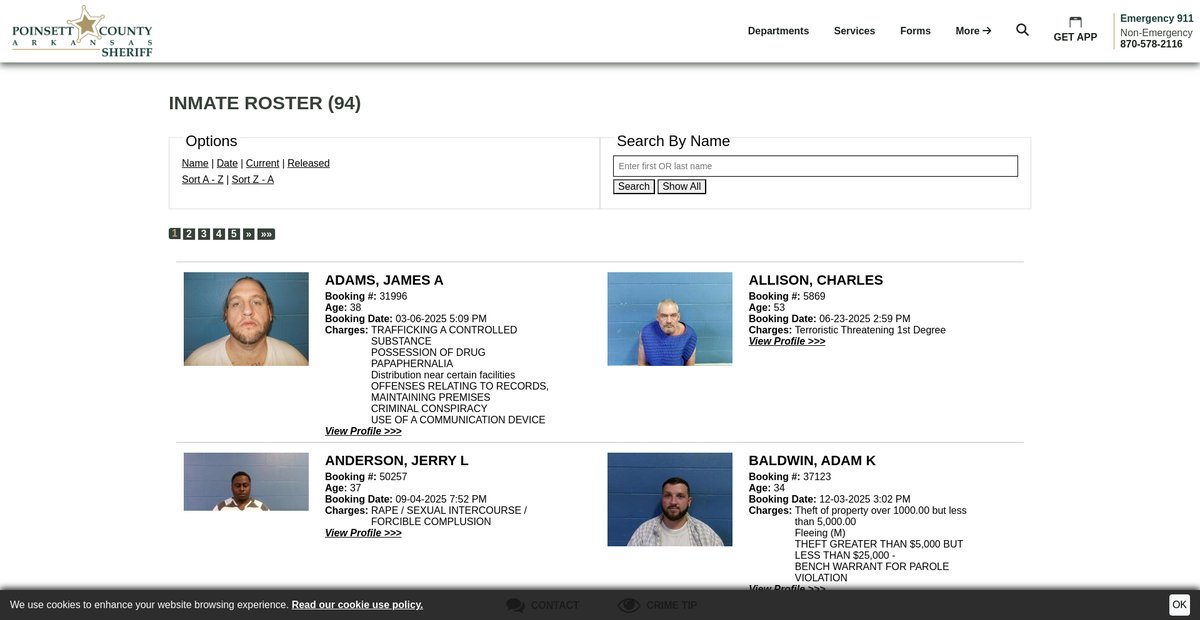This screenshot has height=620, width=1200.
Task: Click the Show All button
Action: [681, 187]
